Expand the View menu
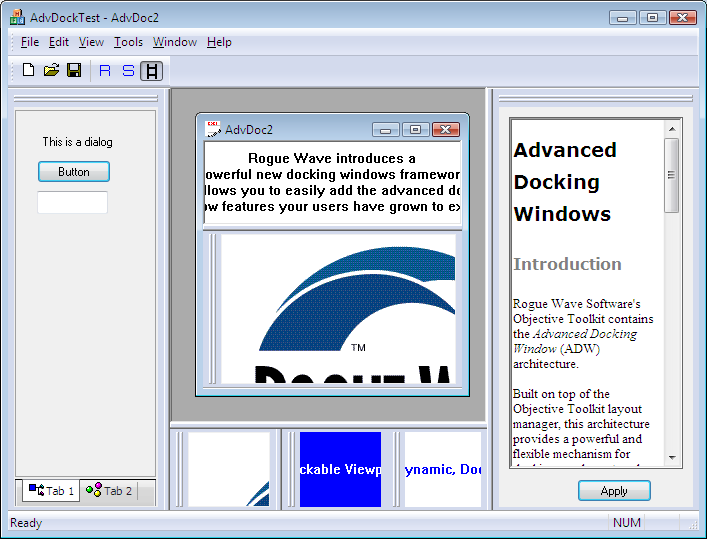The height and width of the screenshot is (539, 707). click(x=91, y=42)
